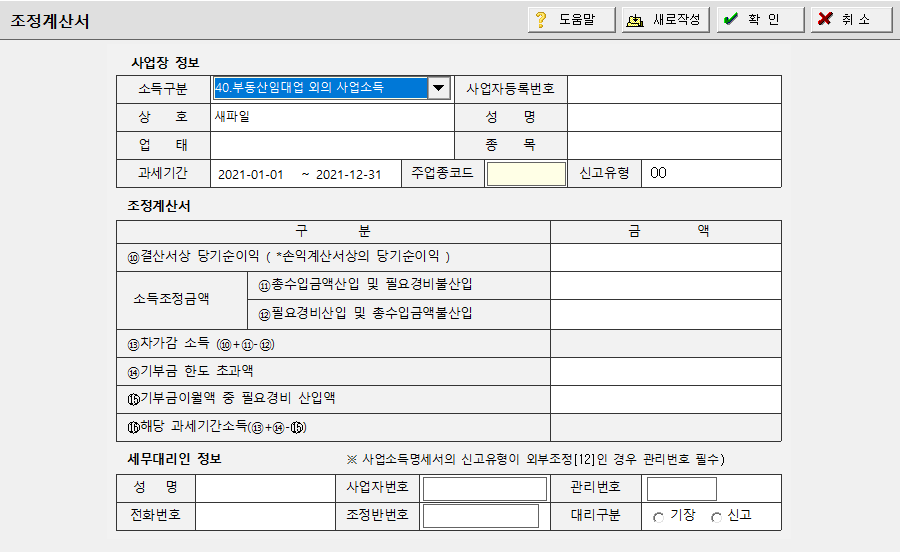Click the 사업장 정보 section heading
Screen dimensions: 900x552
click(165, 63)
